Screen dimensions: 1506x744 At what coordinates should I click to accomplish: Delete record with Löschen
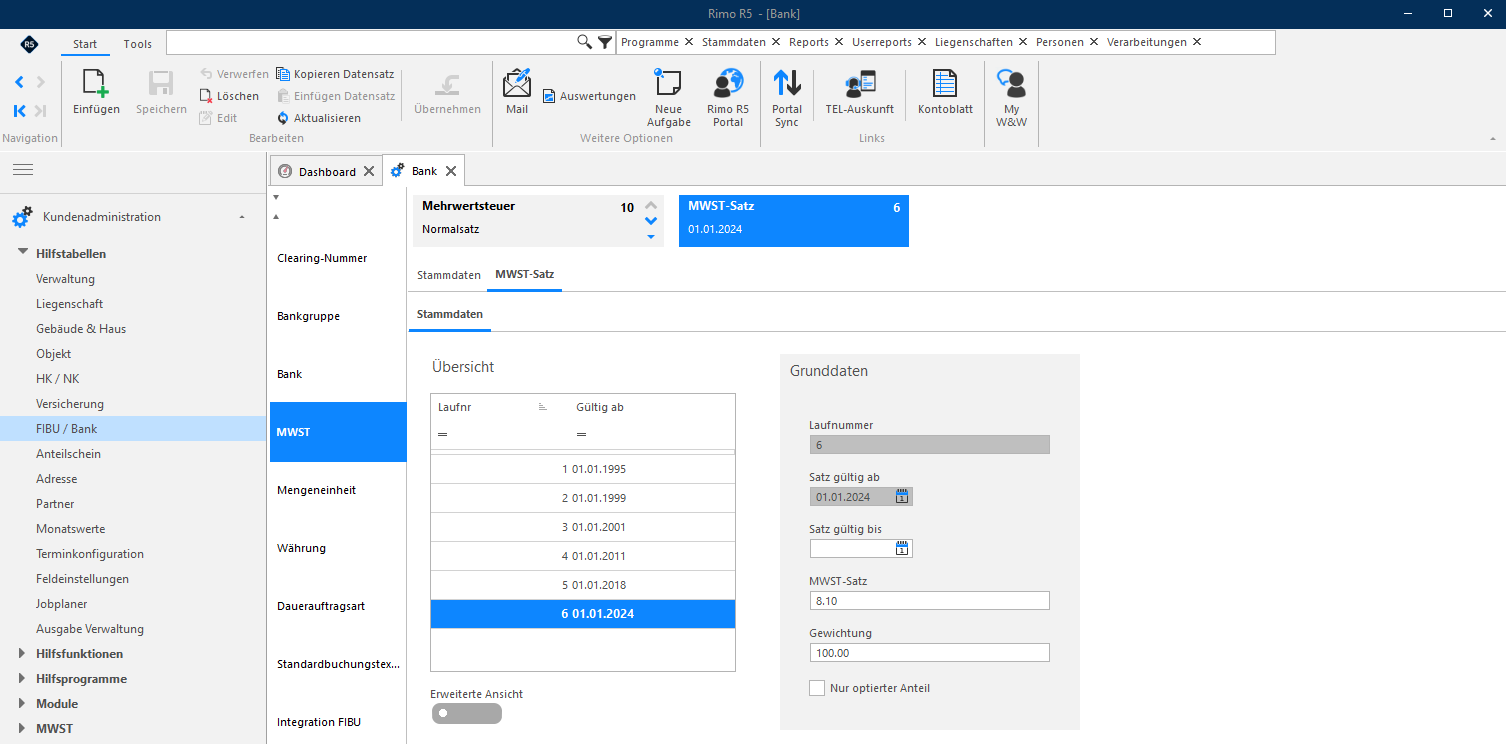(229, 96)
